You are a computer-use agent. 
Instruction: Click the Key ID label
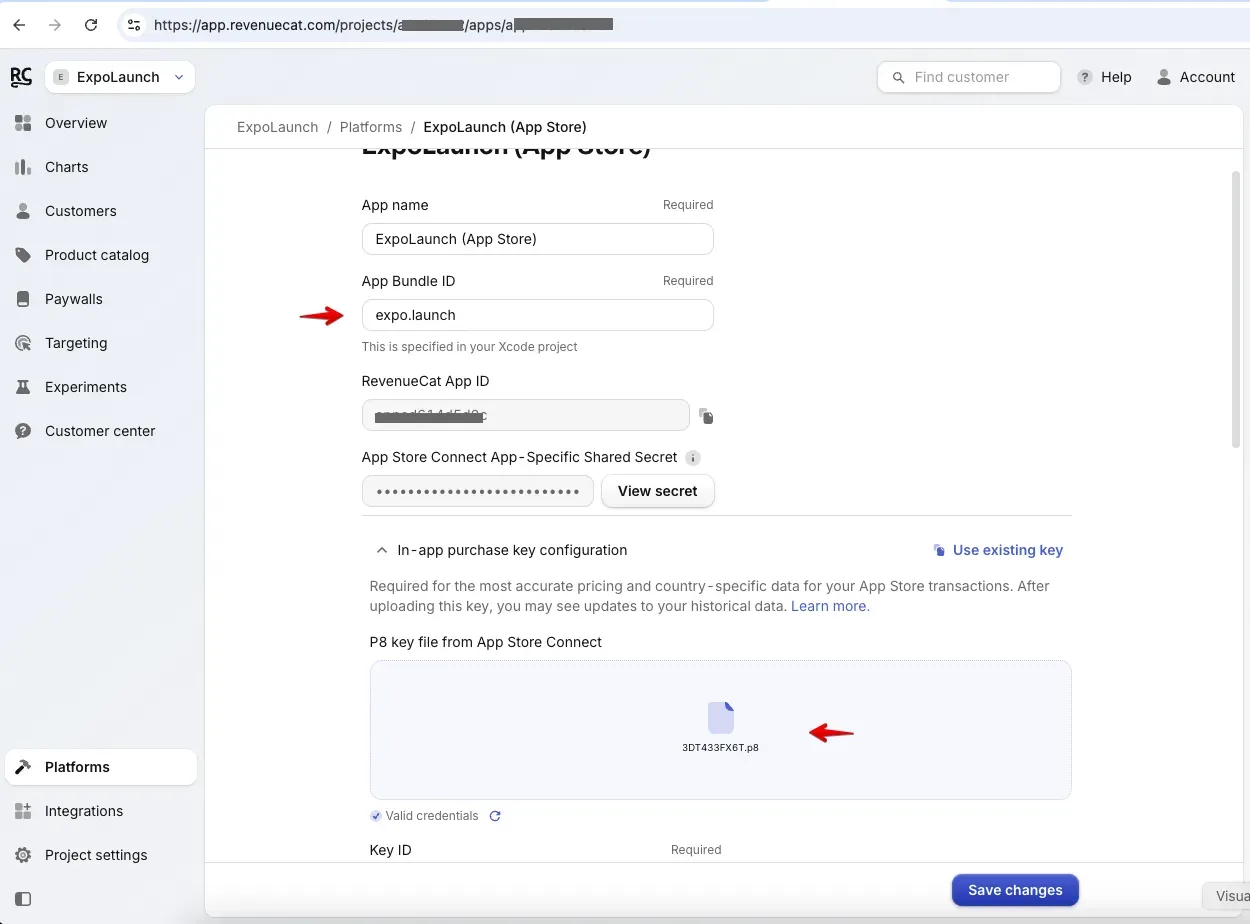pyautogui.click(x=391, y=850)
